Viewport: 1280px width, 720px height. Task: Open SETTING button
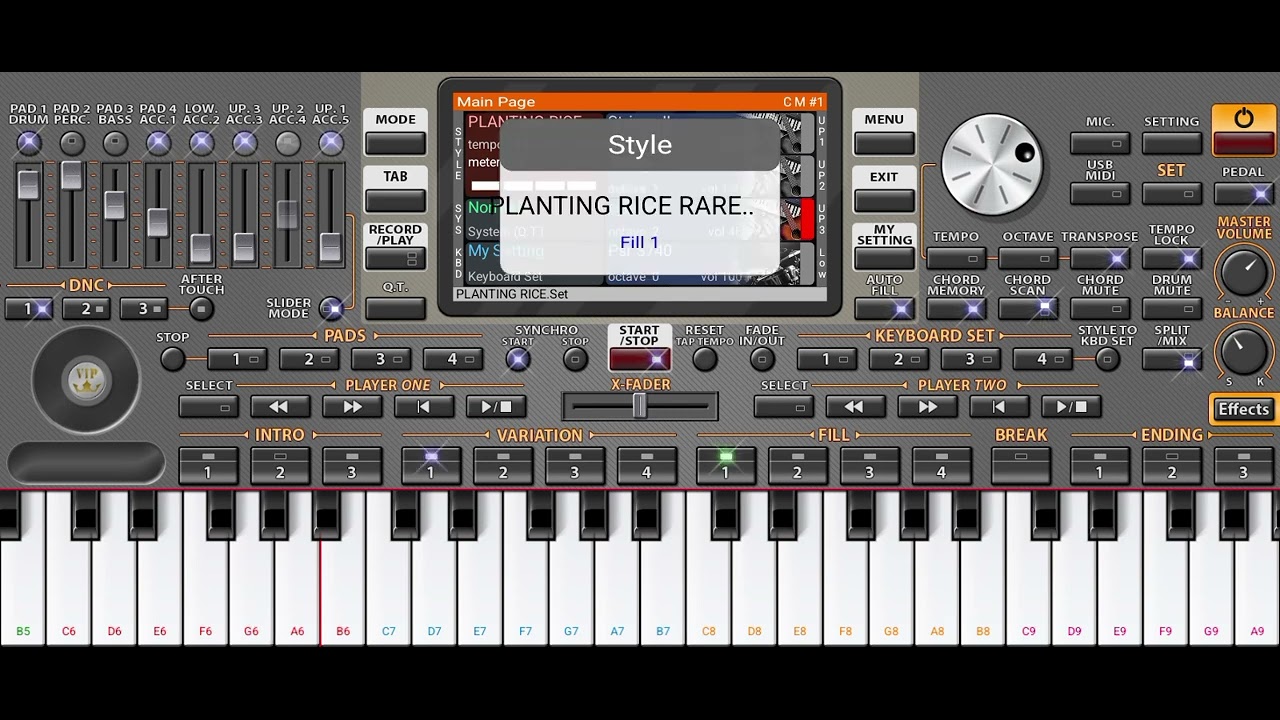(x=1172, y=143)
